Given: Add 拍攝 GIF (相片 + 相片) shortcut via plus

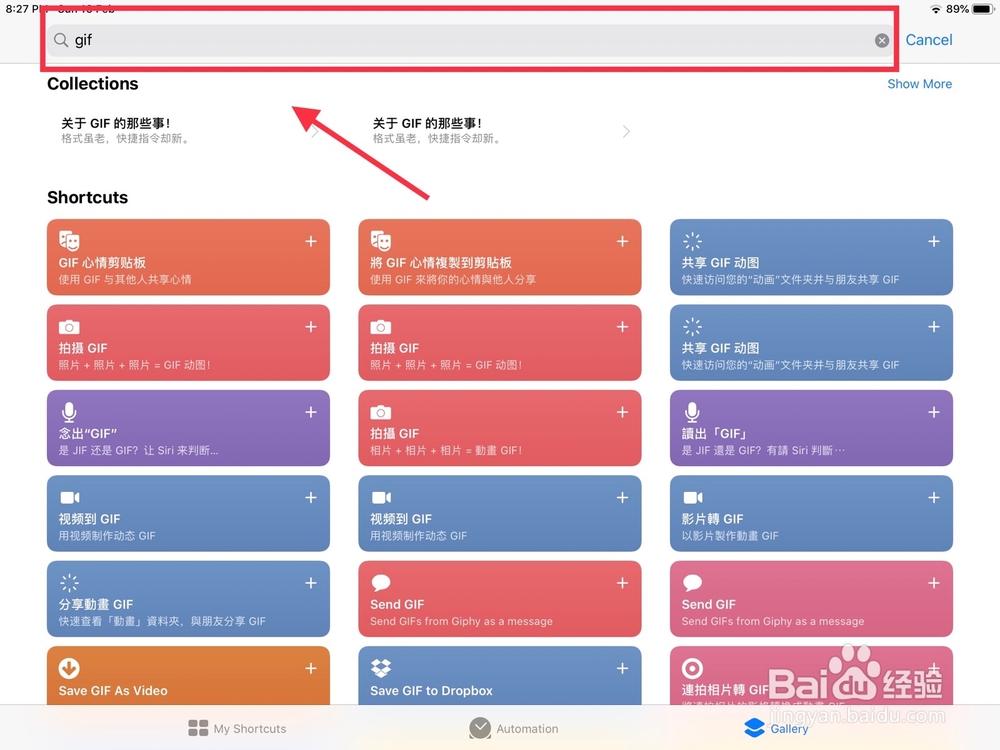Looking at the screenshot, I should pyautogui.click(x=622, y=412).
